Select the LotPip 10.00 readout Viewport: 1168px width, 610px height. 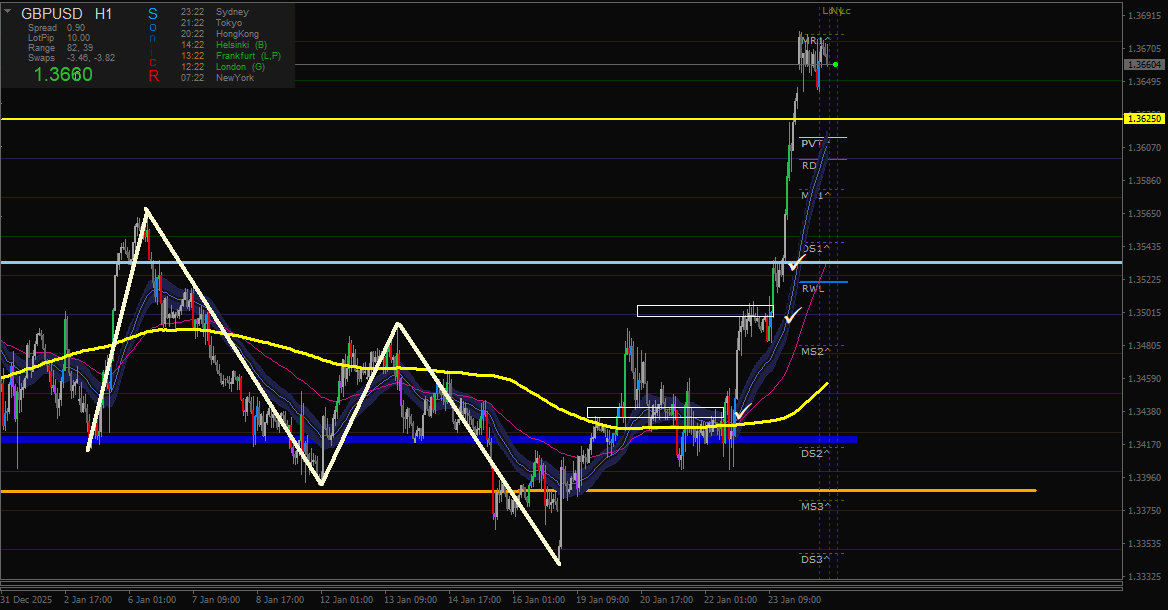(59, 37)
